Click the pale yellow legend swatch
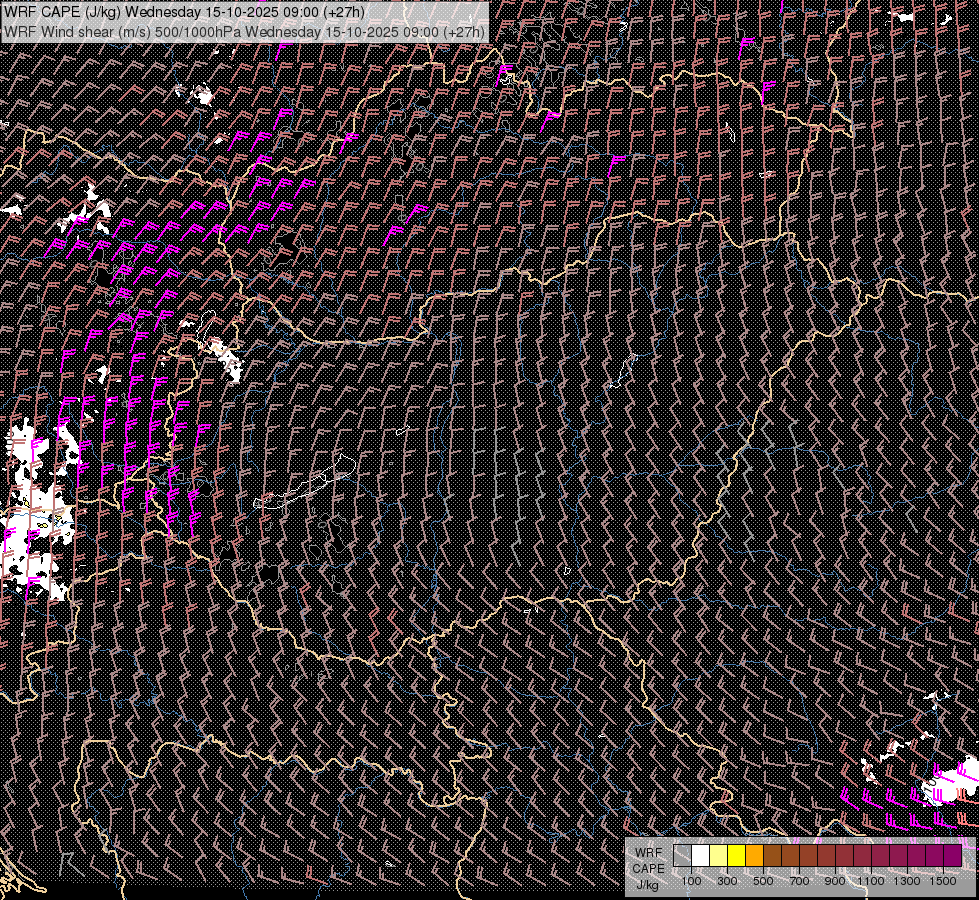Screen dimensions: 979x900 tap(719, 856)
